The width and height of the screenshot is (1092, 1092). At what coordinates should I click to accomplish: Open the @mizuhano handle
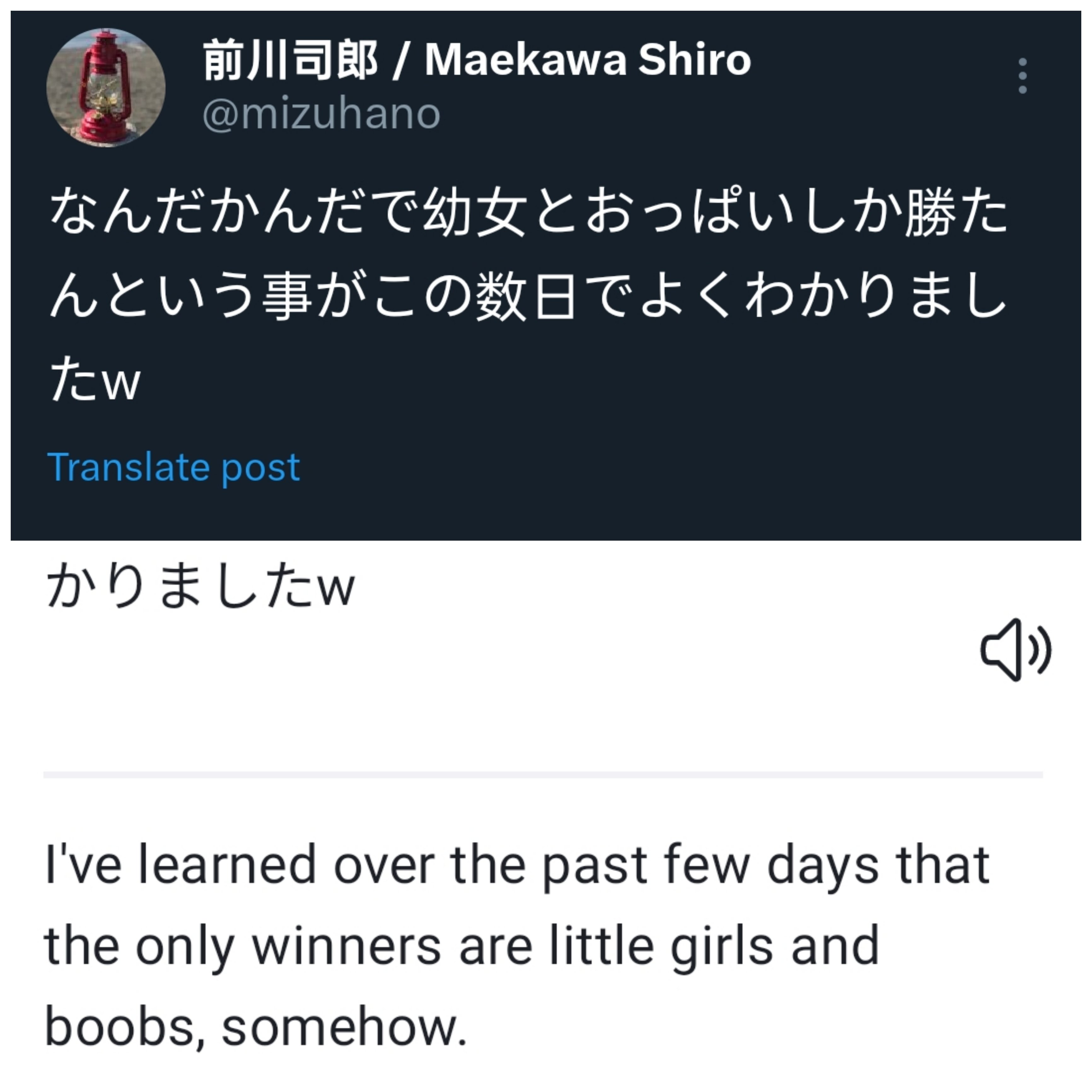[321, 115]
